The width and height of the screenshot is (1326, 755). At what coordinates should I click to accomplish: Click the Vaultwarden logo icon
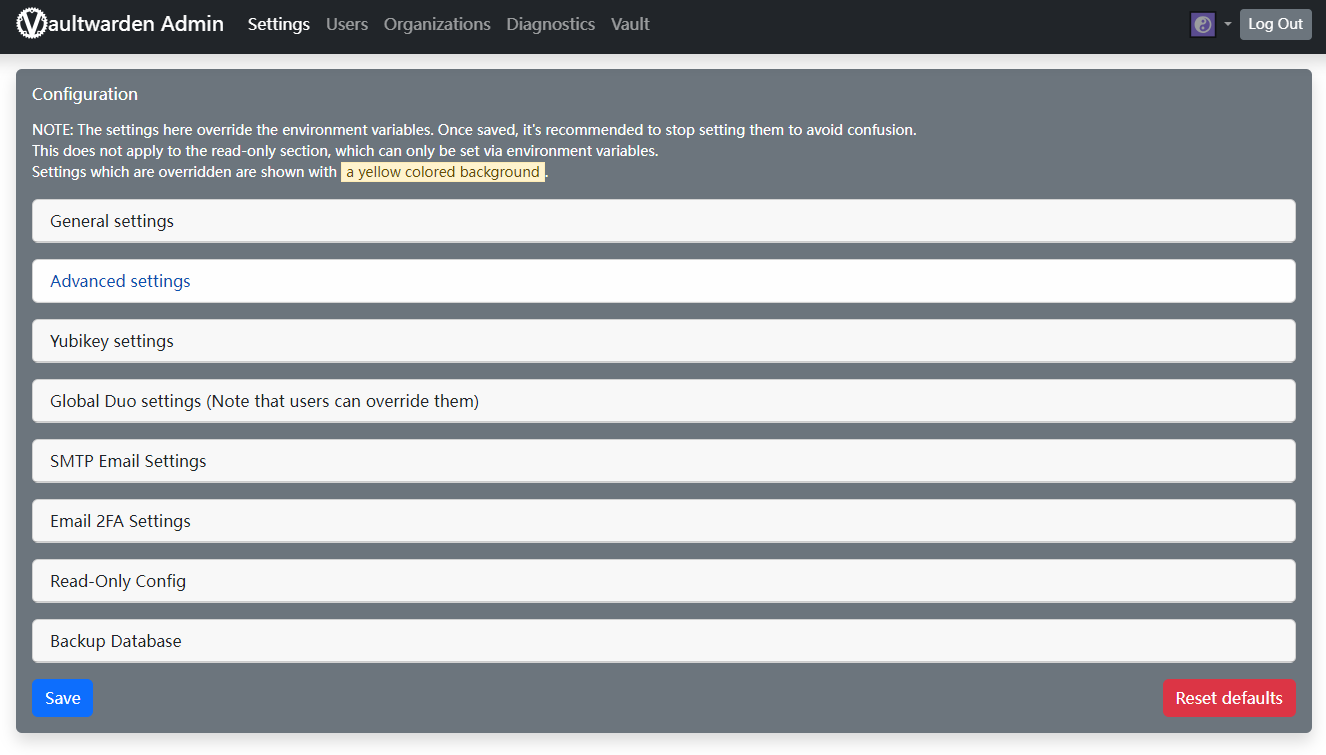[x=32, y=23]
